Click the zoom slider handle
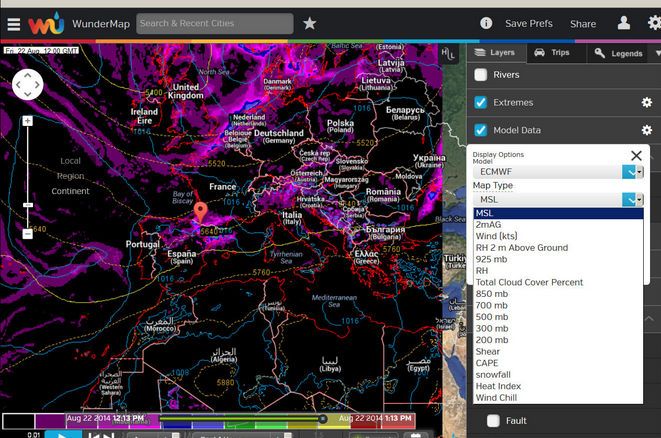 (x=27, y=205)
